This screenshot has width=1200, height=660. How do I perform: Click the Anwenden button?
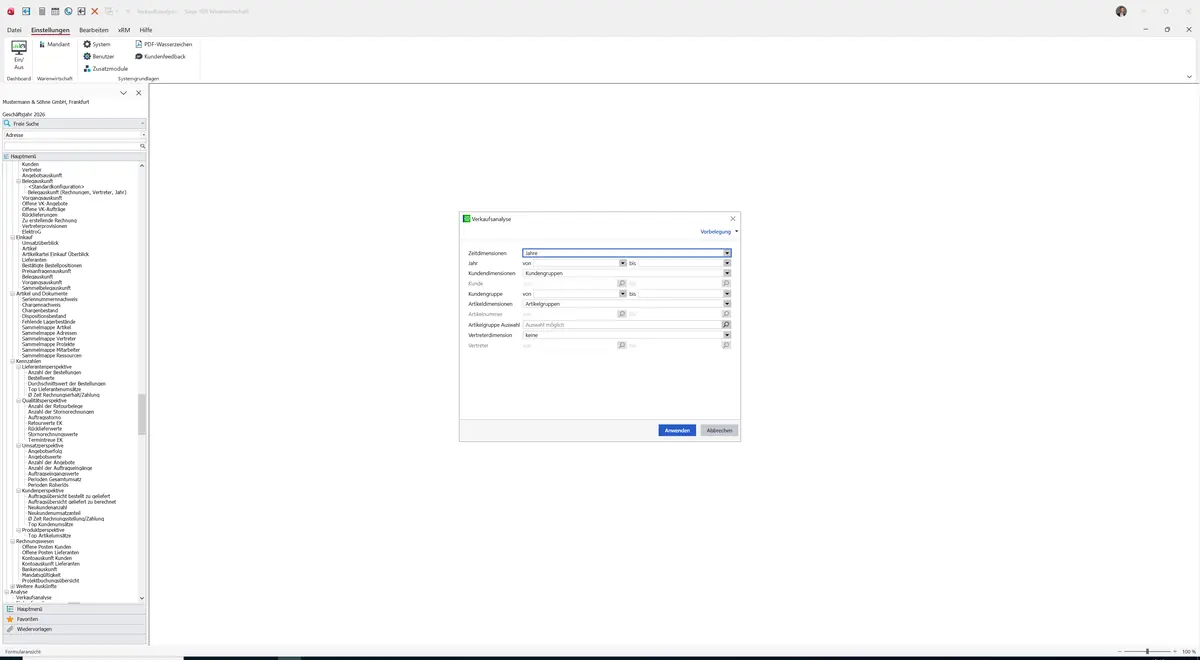[x=677, y=430]
